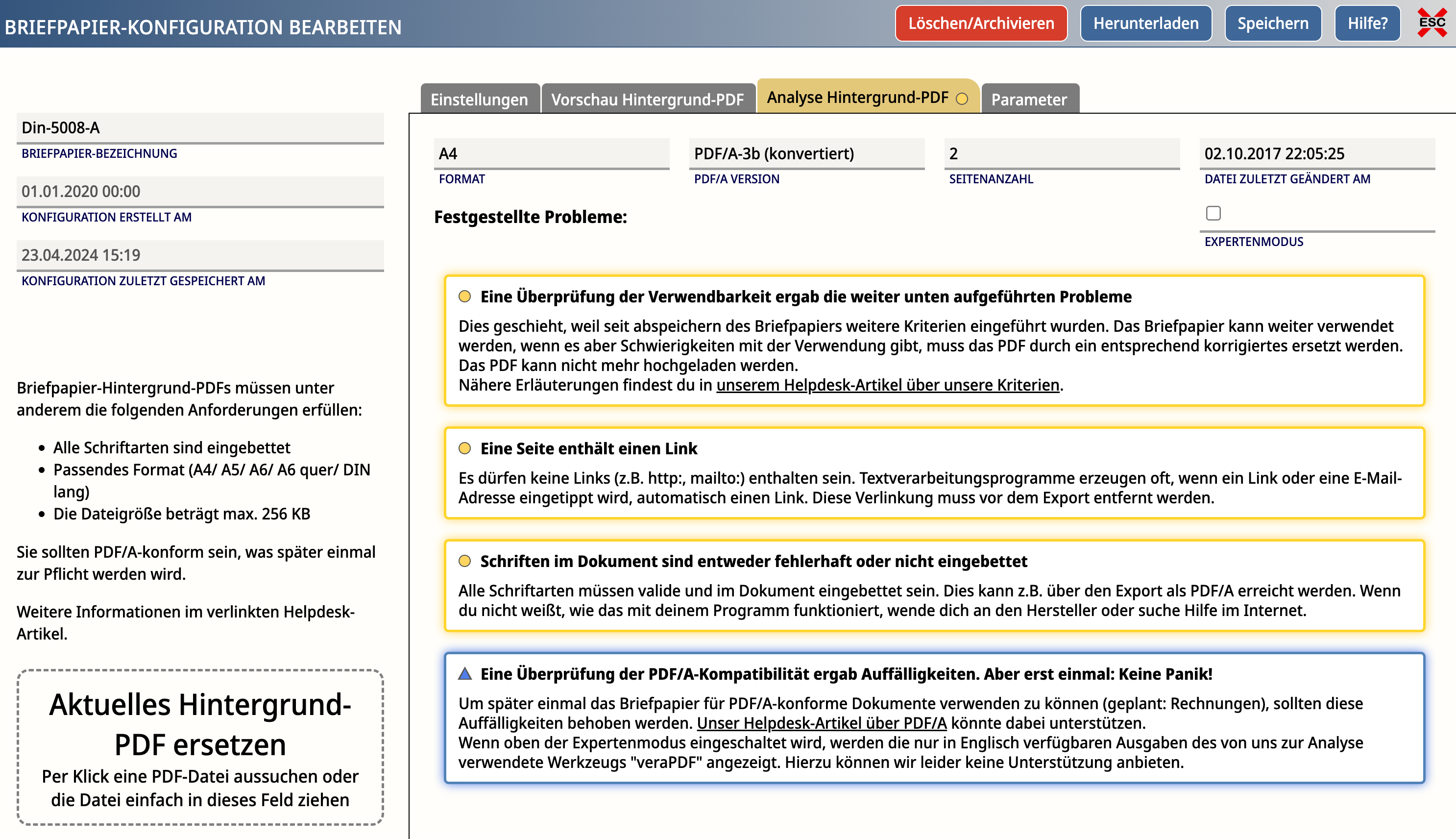The width and height of the screenshot is (1456, 839).
Task: Switch to the Einstellungen tab
Action: [479, 99]
